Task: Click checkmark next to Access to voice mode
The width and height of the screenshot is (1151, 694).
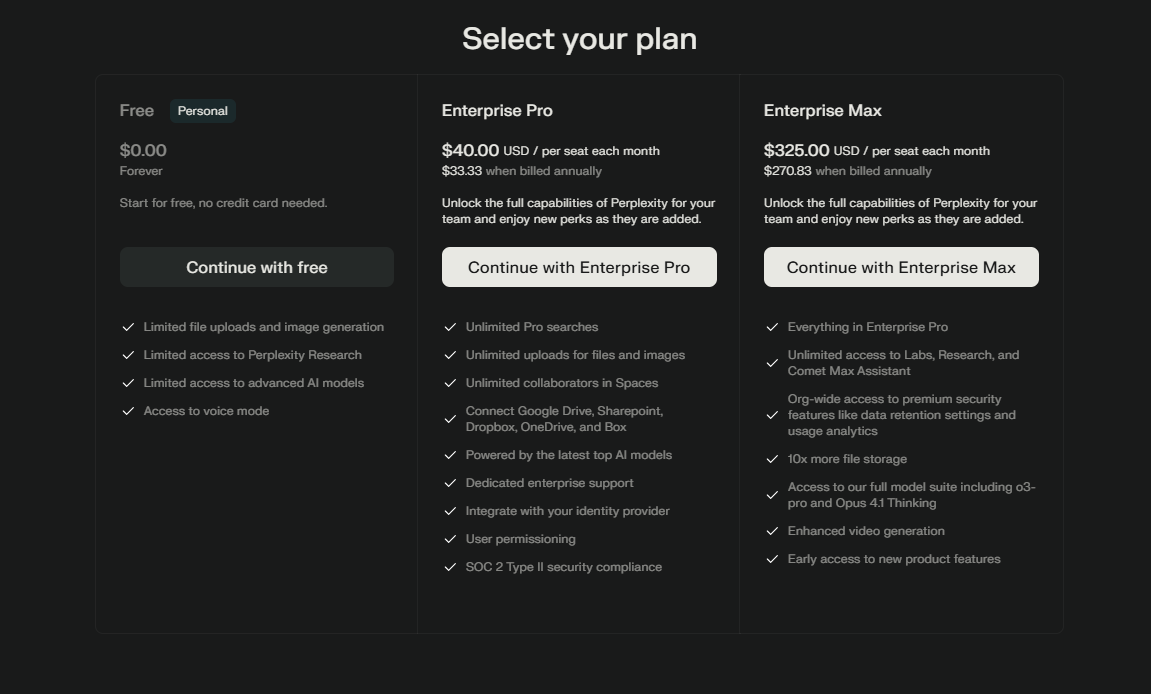Action: click(x=128, y=411)
